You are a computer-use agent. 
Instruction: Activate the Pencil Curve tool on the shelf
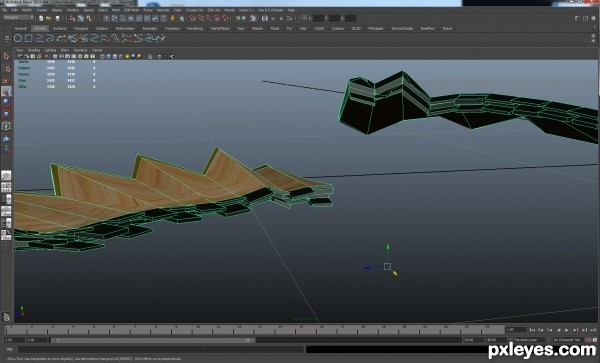pyautogui.click(x=51, y=38)
